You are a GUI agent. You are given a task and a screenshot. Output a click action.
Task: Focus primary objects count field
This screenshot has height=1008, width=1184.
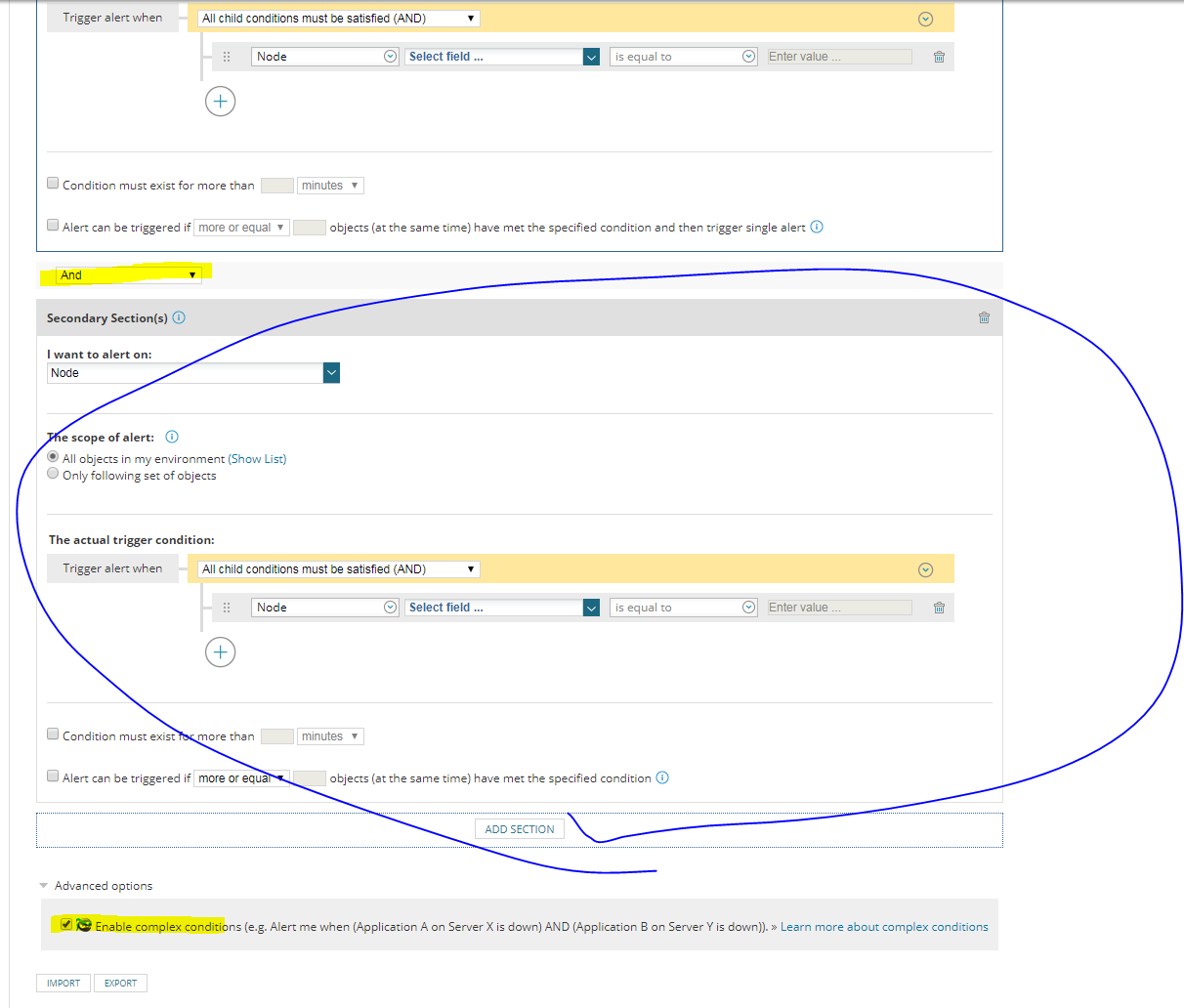click(310, 228)
